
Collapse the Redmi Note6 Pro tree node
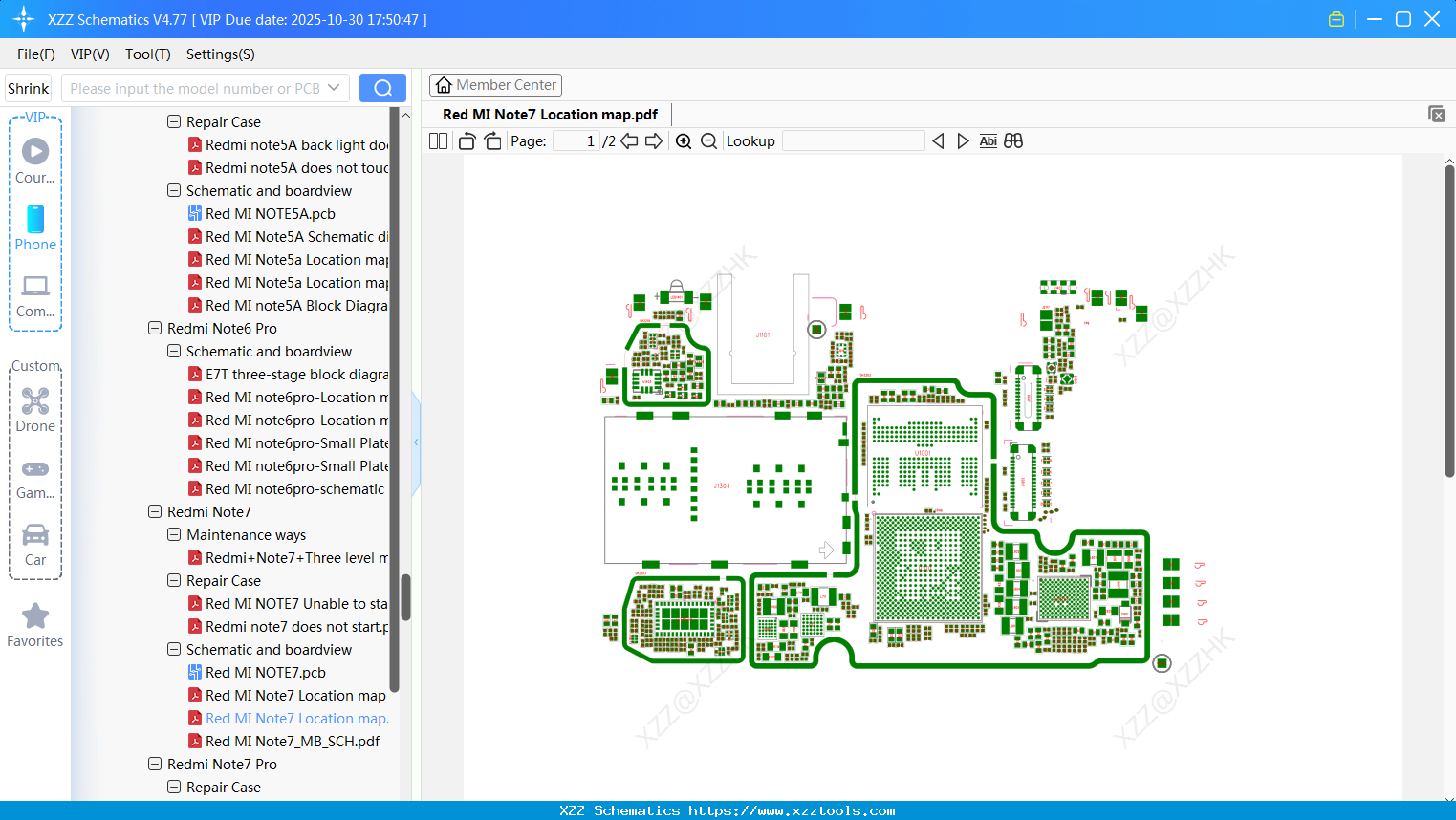pos(155,328)
